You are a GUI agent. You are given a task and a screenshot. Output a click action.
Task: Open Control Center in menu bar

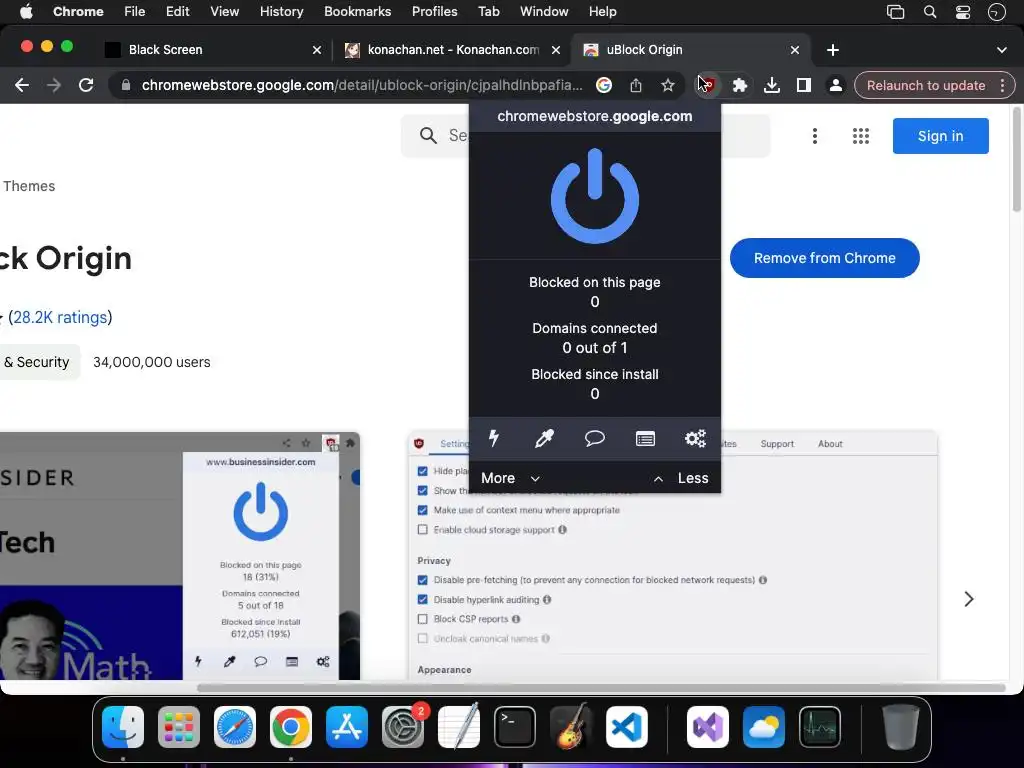tap(963, 12)
